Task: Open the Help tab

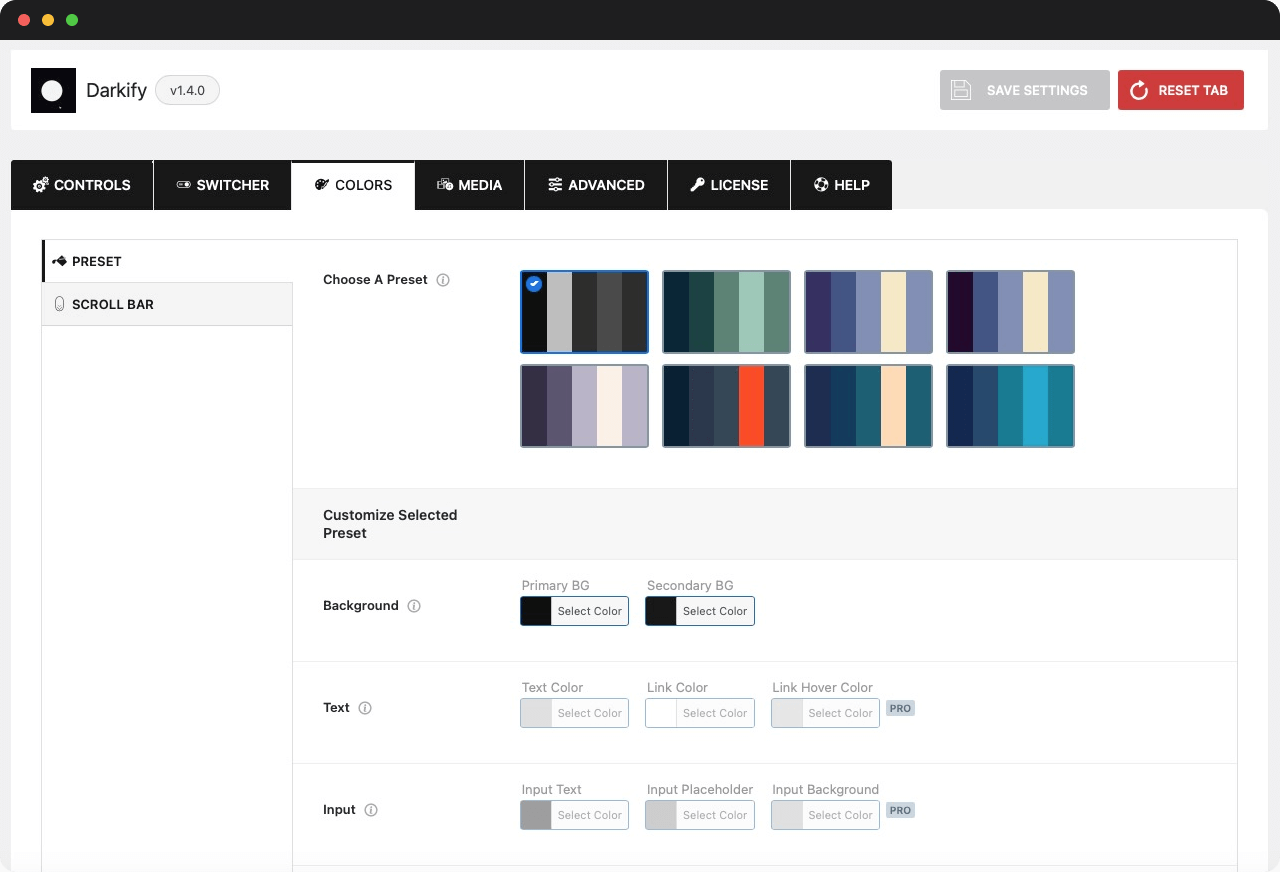Action: click(841, 185)
